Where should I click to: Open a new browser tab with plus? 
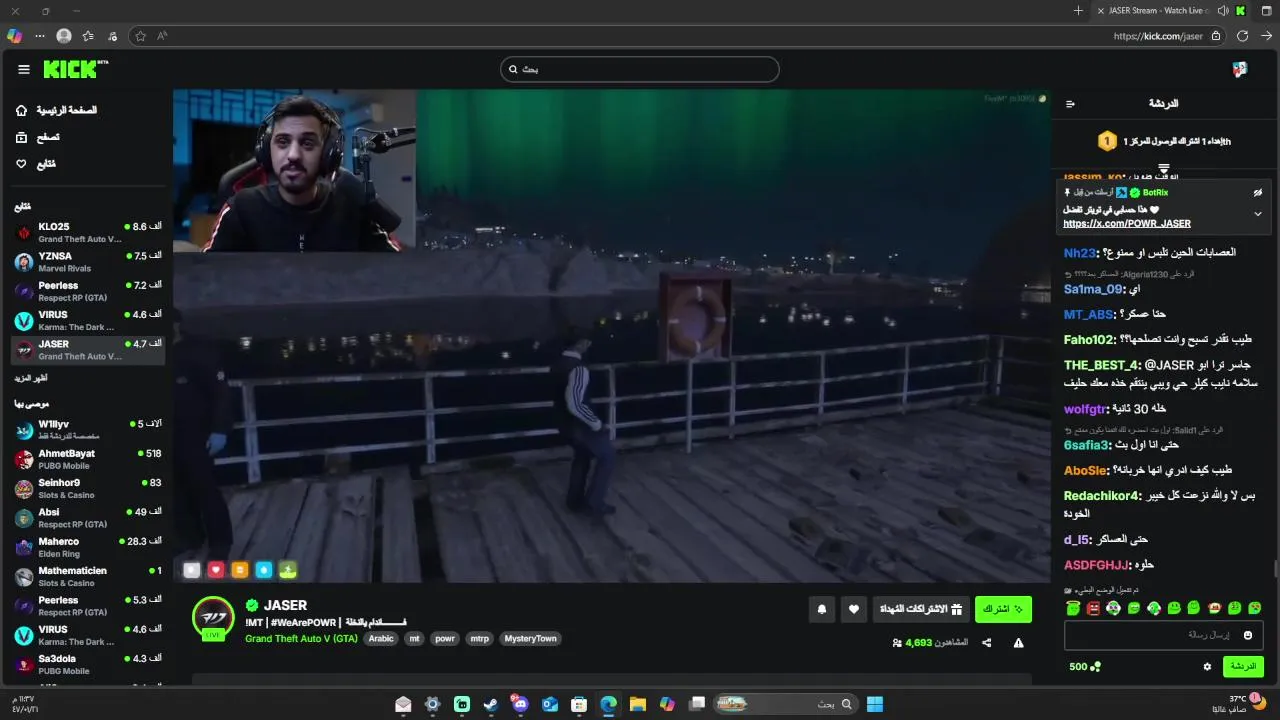(x=1078, y=11)
